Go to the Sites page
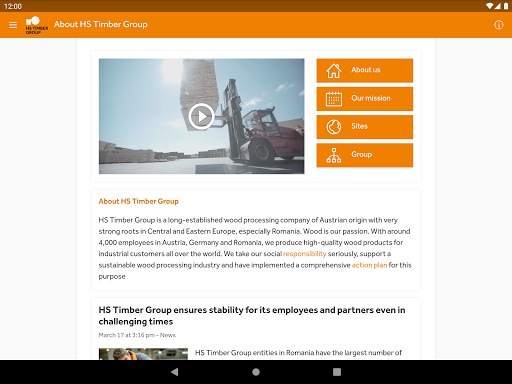Screen dimensions: 512x384 pyautogui.click(x=365, y=127)
